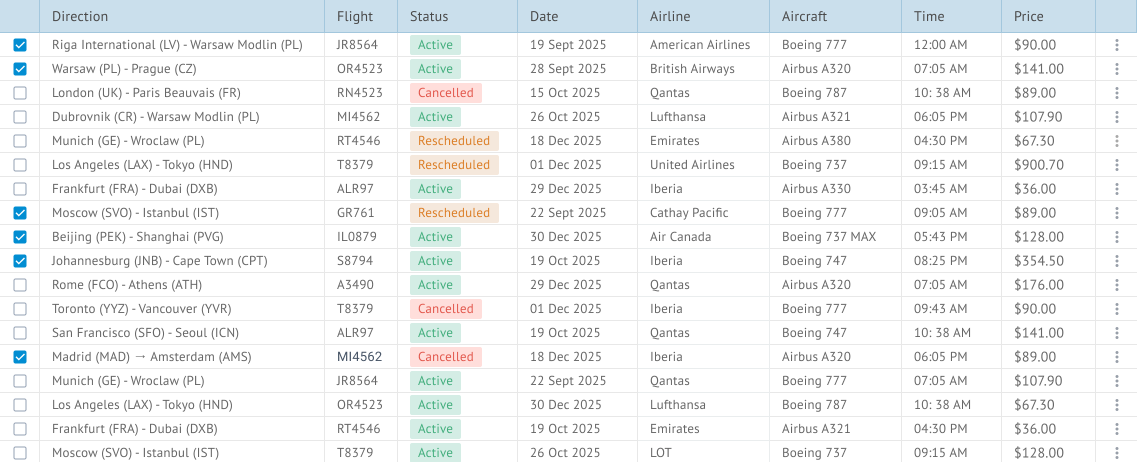Select the San Francisco - Seoul row checkbox

pyautogui.click(x=20, y=332)
